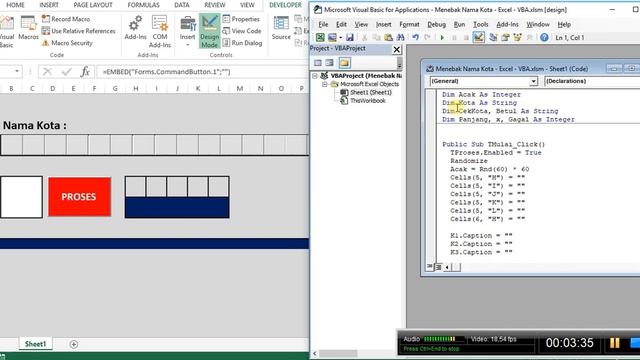Collapse Microsoft Excel Objects folder
The height and width of the screenshot is (360, 640).
324,84
